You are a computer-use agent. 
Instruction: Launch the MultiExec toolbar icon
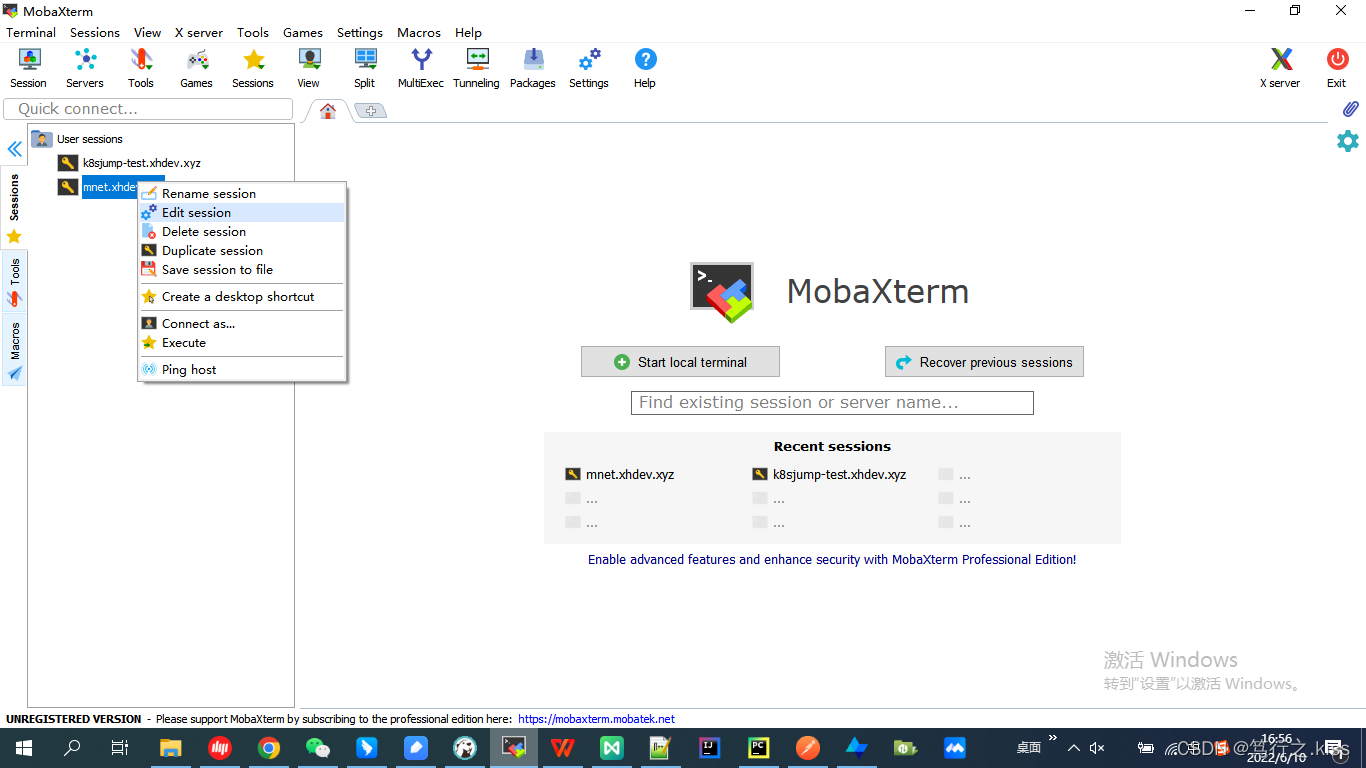pyautogui.click(x=421, y=68)
